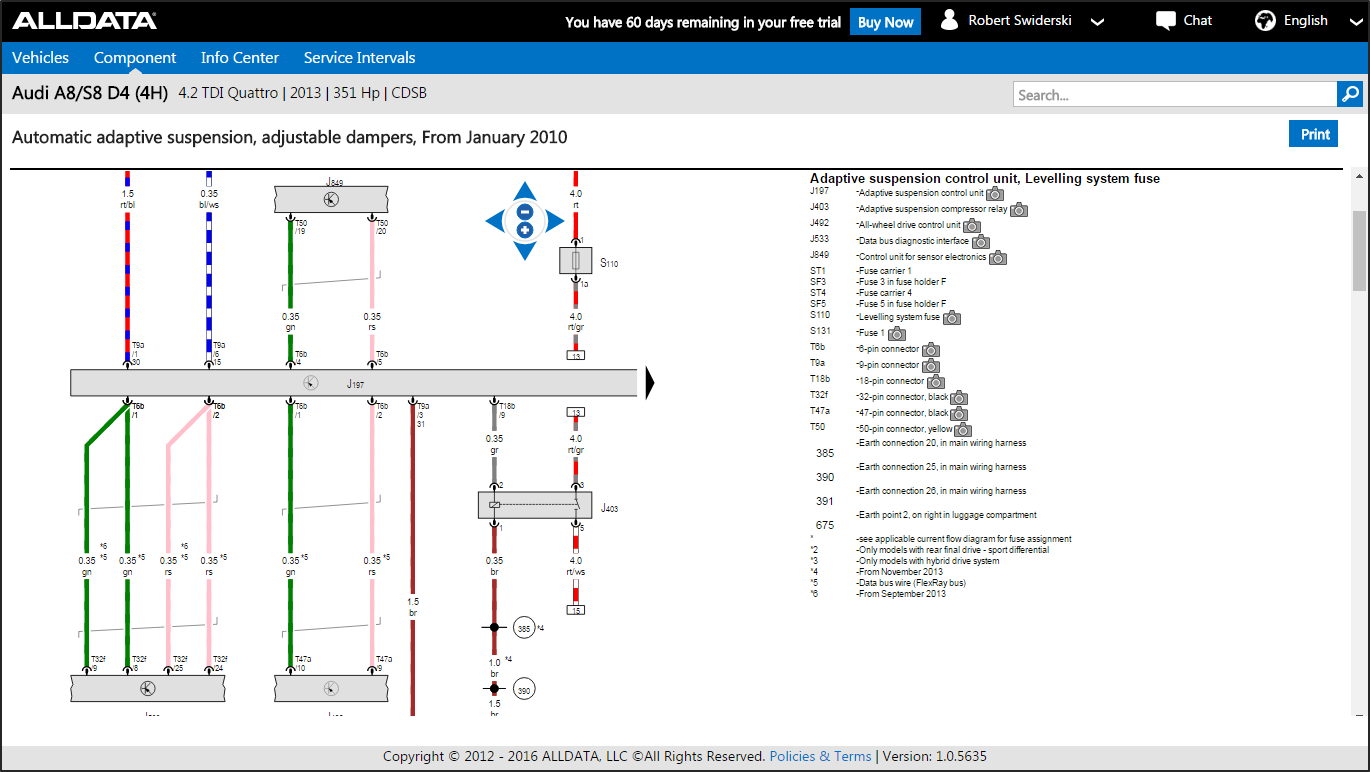Pan diagram down with the down arrow
This screenshot has height=772, width=1370.
(x=524, y=251)
